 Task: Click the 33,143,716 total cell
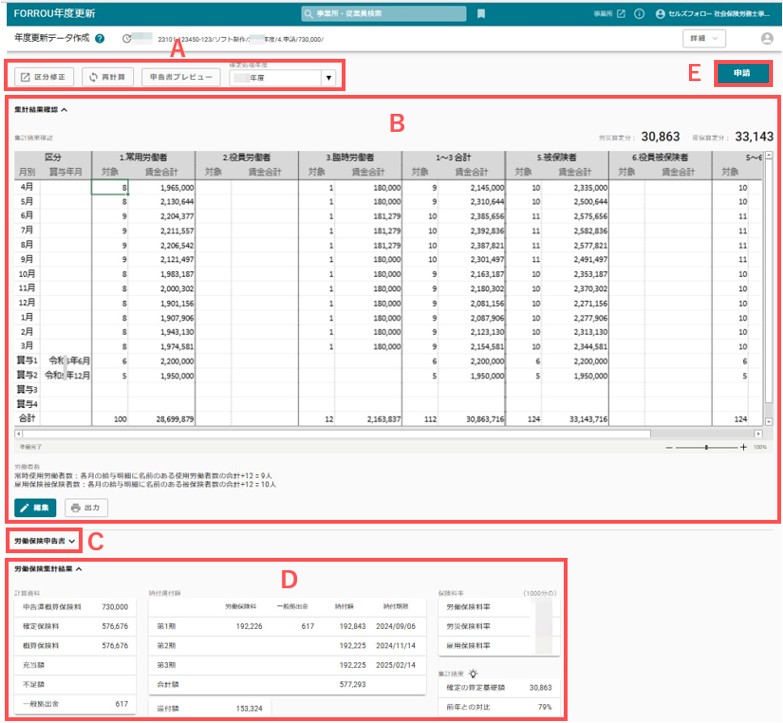575,419
